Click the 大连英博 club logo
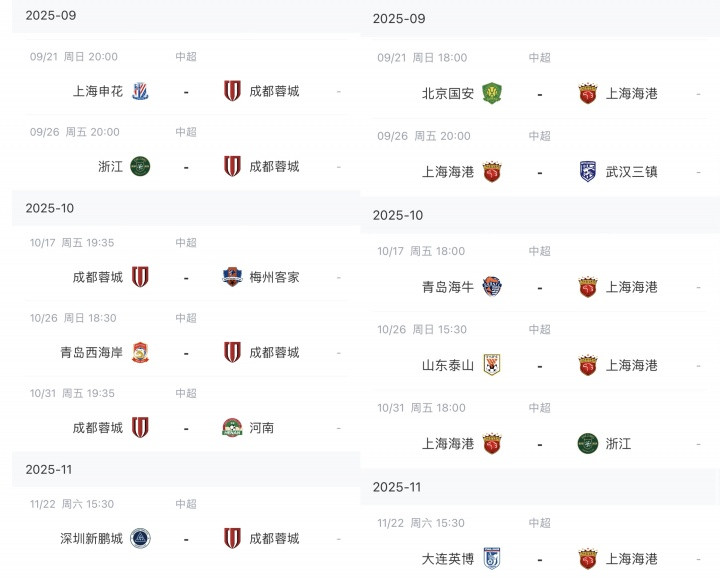The width and height of the screenshot is (720, 583). (x=491, y=558)
